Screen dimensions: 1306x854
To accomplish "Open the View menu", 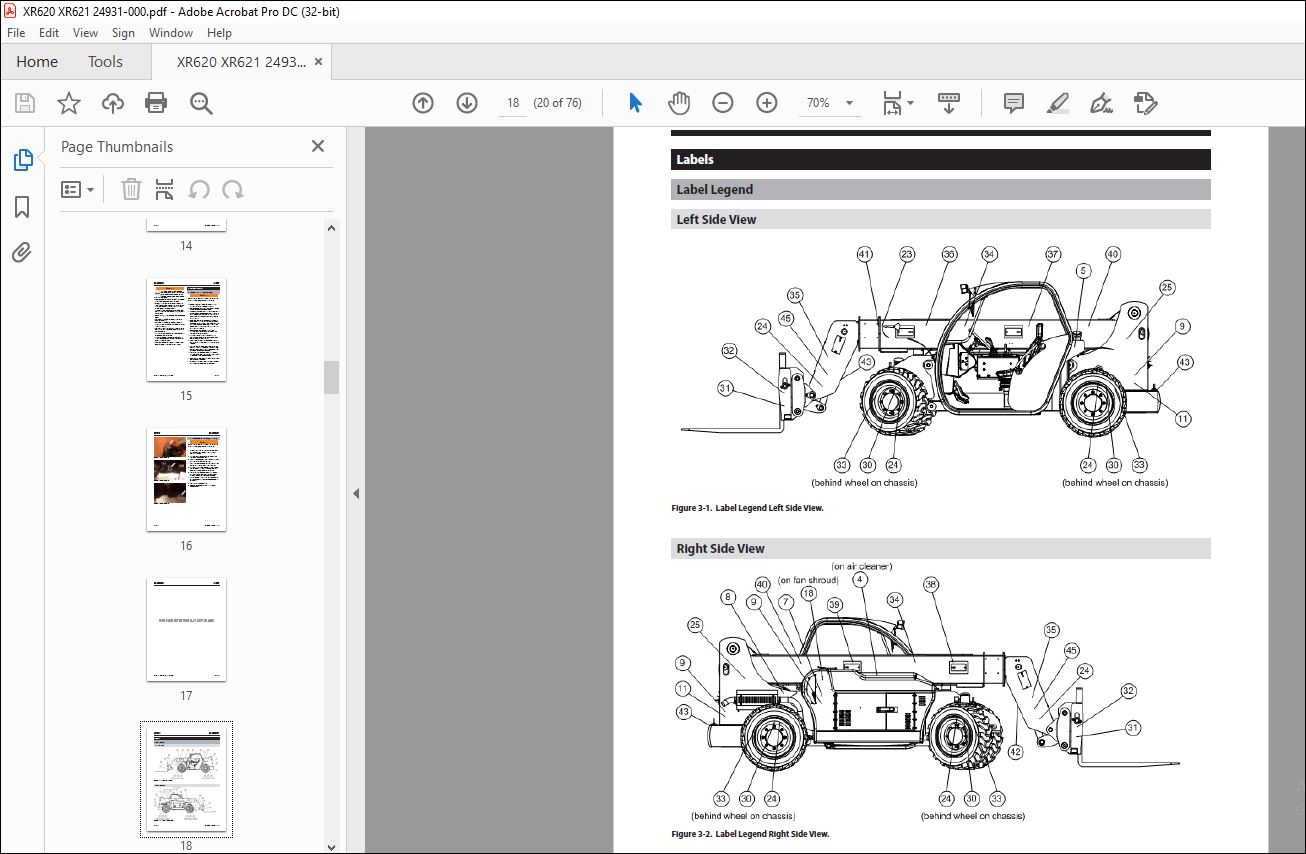I will (x=85, y=33).
